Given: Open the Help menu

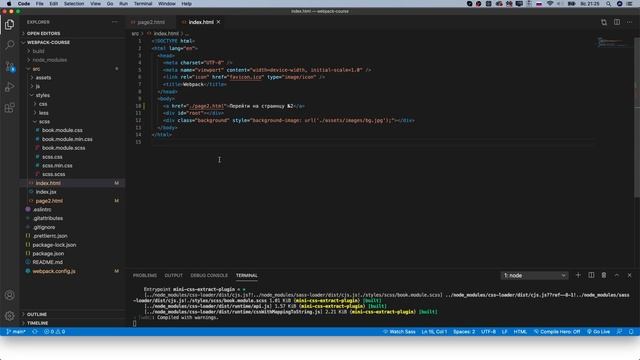Looking at the screenshot, I should [x=187, y=4].
